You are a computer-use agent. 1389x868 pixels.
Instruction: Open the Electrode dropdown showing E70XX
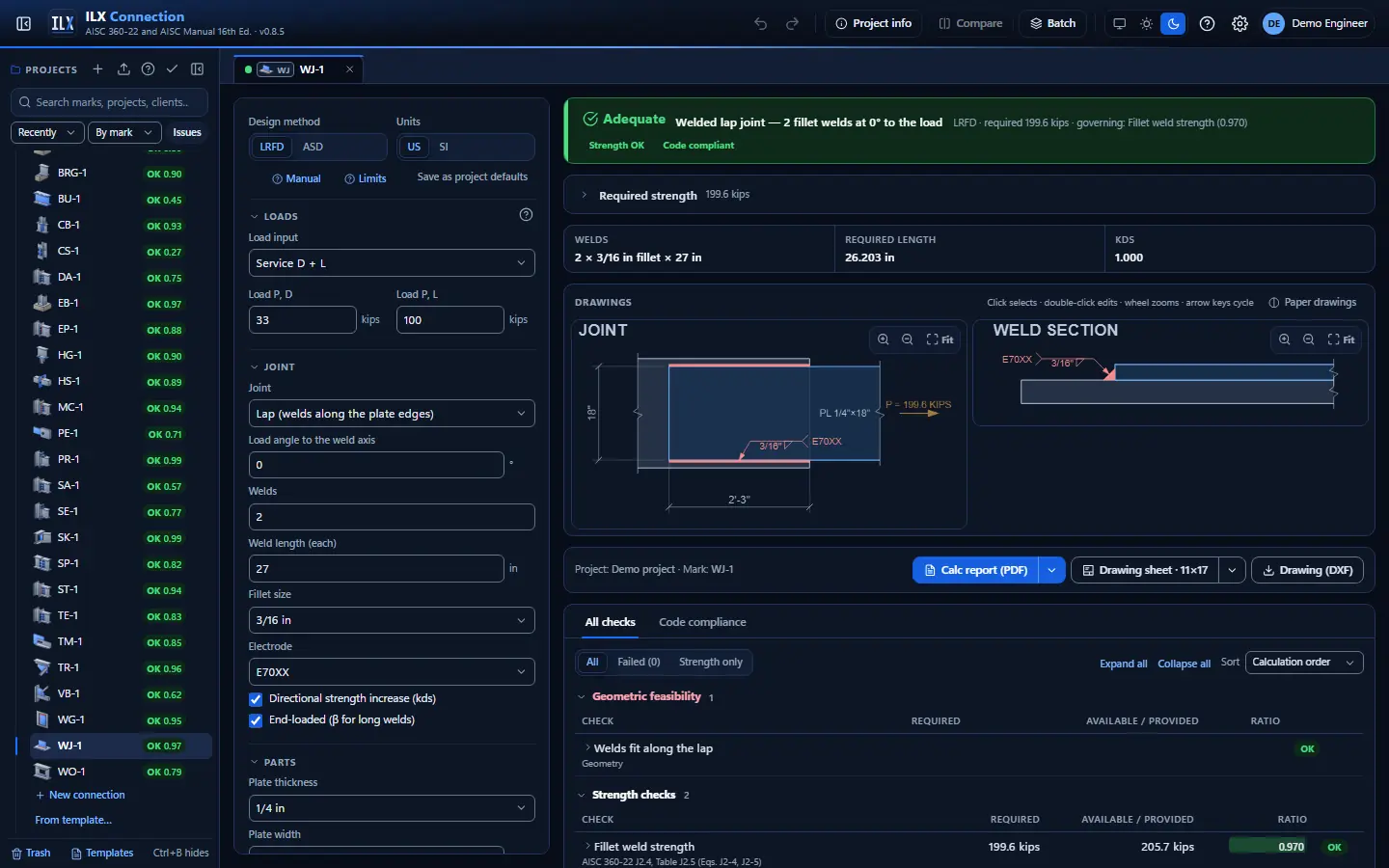point(392,672)
